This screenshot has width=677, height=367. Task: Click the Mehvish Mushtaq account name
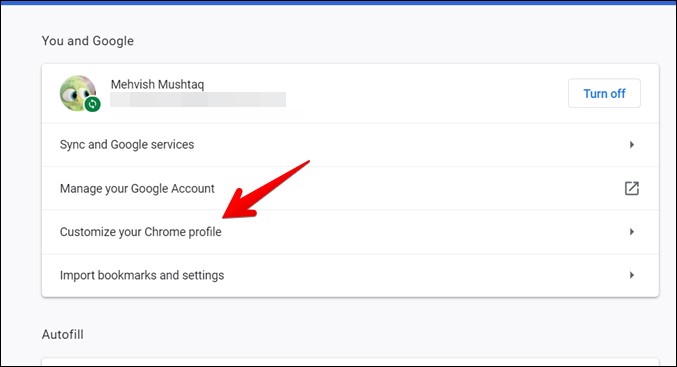point(157,84)
